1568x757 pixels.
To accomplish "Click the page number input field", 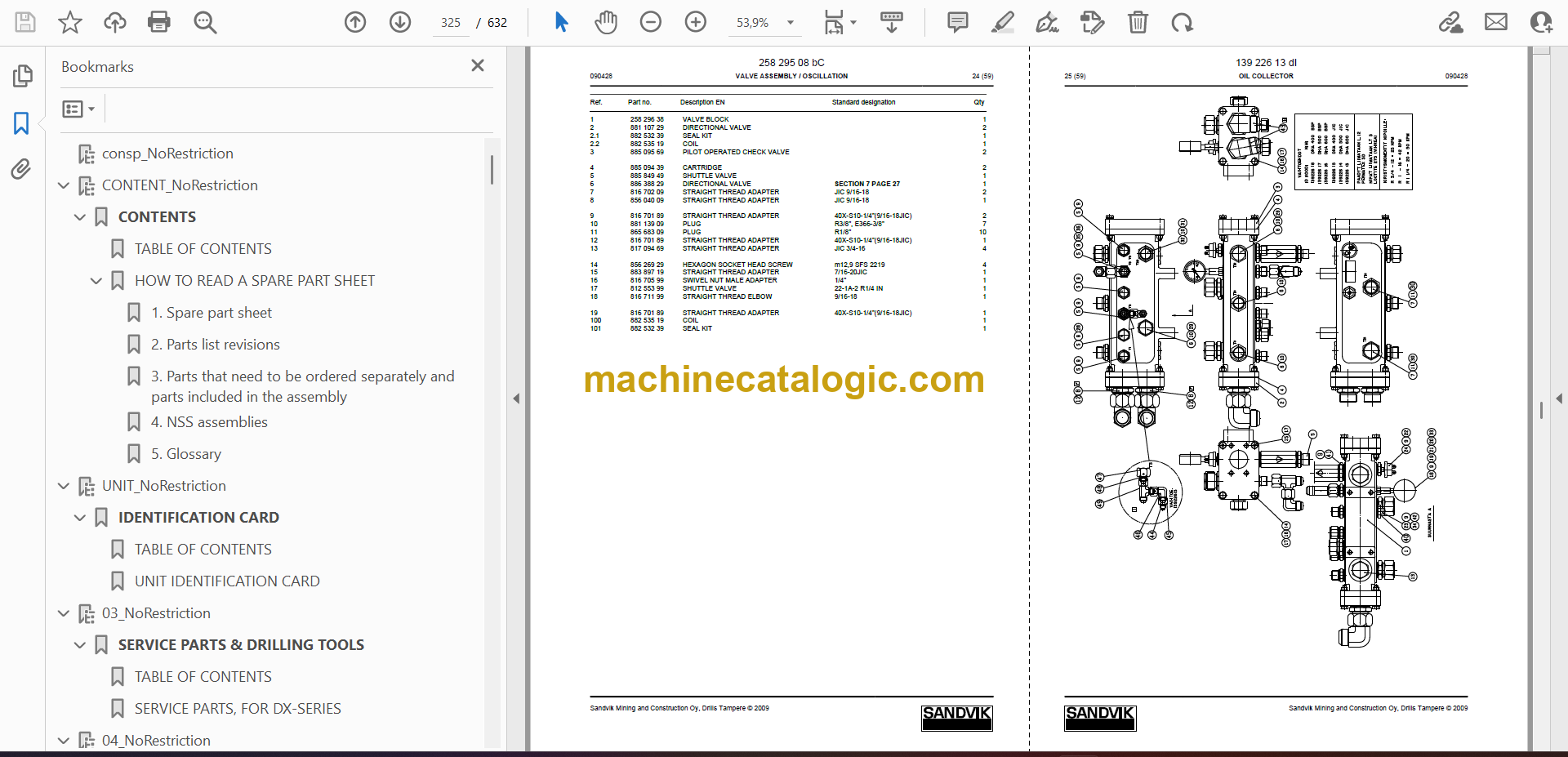I will click(x=451, y=23).
